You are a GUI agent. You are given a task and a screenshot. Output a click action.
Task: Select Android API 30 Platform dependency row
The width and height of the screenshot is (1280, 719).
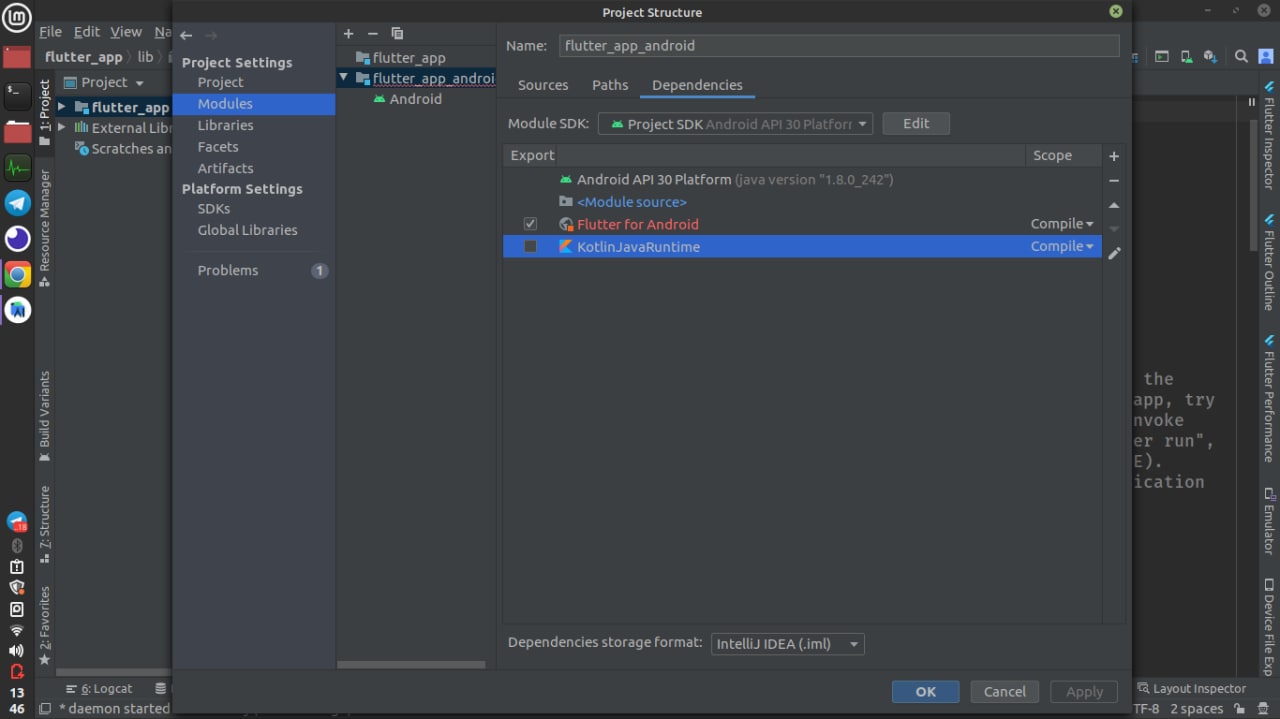click(x=802, y=180)
